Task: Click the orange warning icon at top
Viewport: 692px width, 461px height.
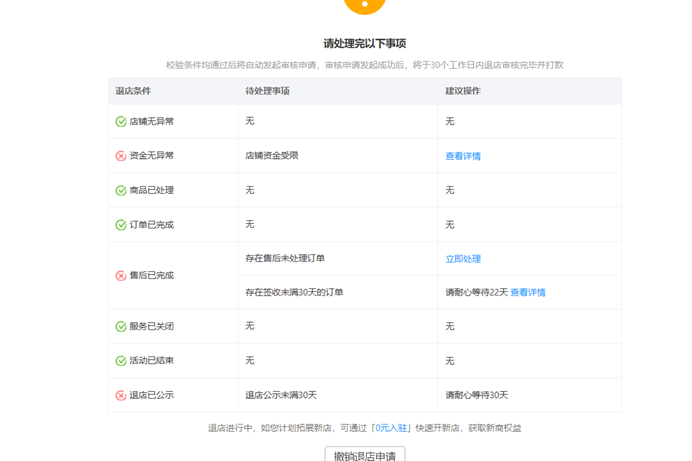Action: pos(364,4)
